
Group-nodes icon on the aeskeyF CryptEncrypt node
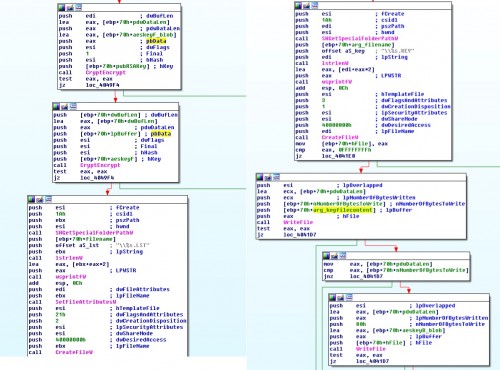tap(73, 107)
